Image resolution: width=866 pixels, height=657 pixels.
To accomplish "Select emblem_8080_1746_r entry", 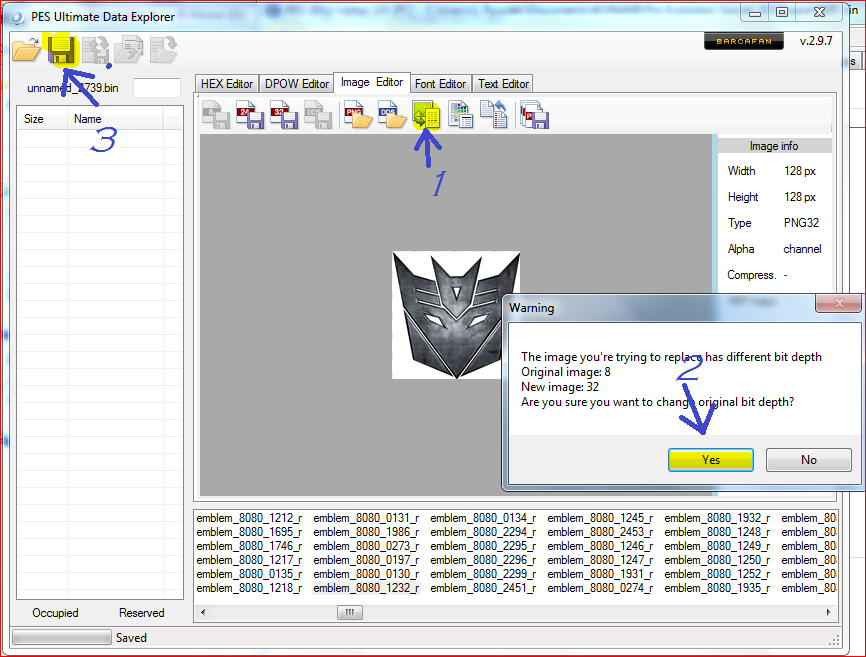I will point(249,546).
